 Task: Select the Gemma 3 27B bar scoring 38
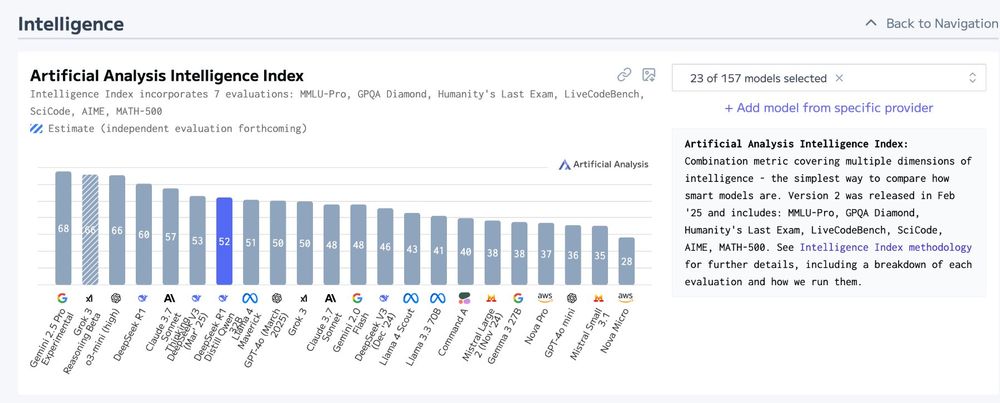[x=518, y=254]
